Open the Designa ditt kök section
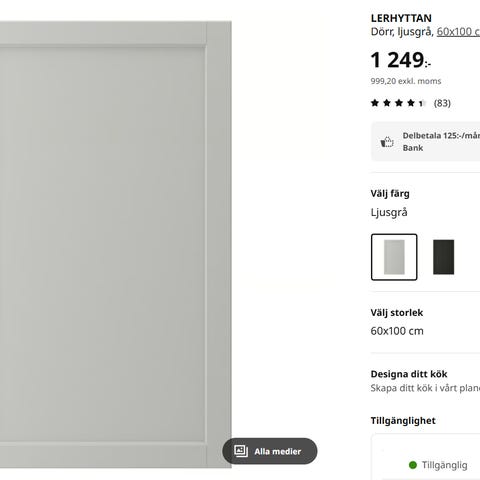The width and height of the screenshot is (480, 480). pos(409,374)
